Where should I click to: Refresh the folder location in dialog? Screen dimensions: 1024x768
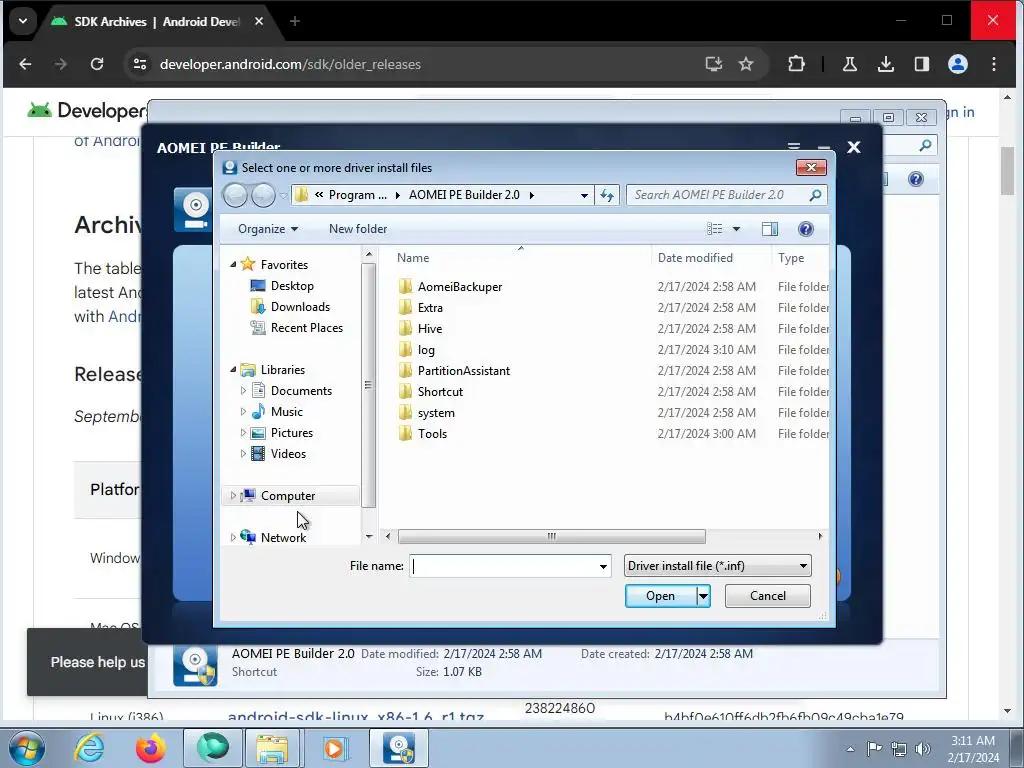tap(607, 195)
